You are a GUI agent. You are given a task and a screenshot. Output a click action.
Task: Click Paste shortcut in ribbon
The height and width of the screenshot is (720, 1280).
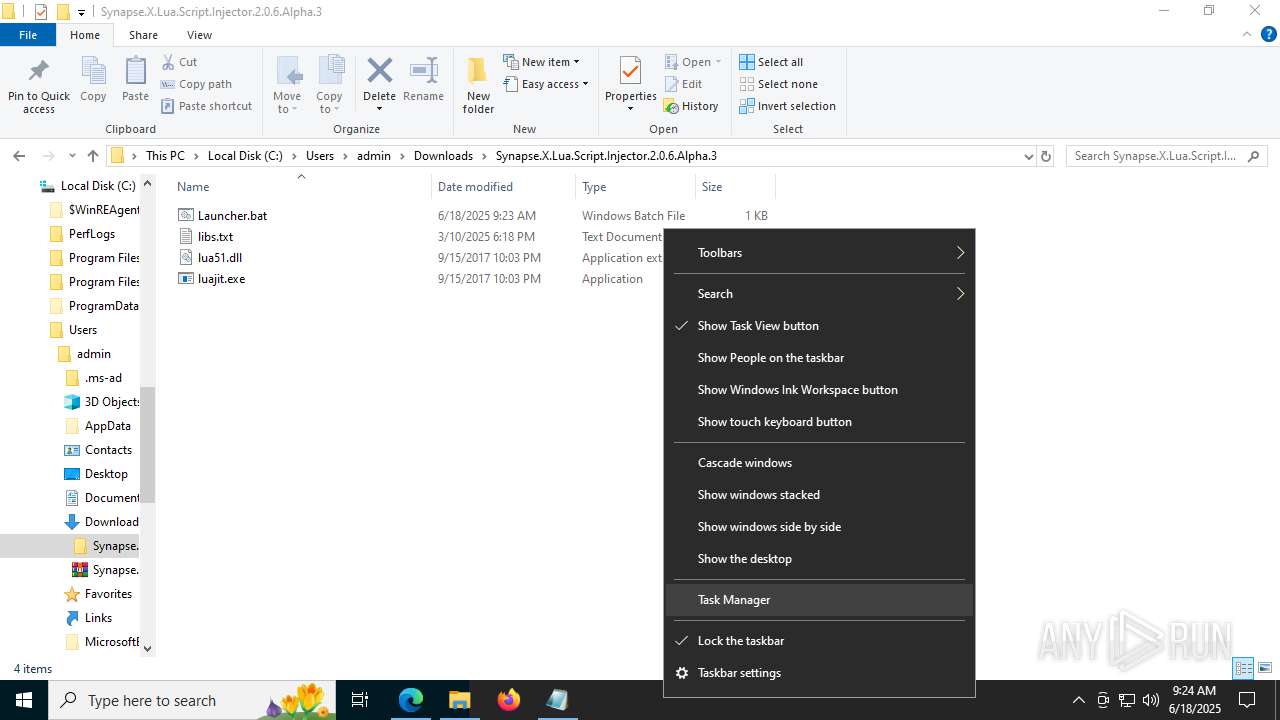[x=205, y=106]
